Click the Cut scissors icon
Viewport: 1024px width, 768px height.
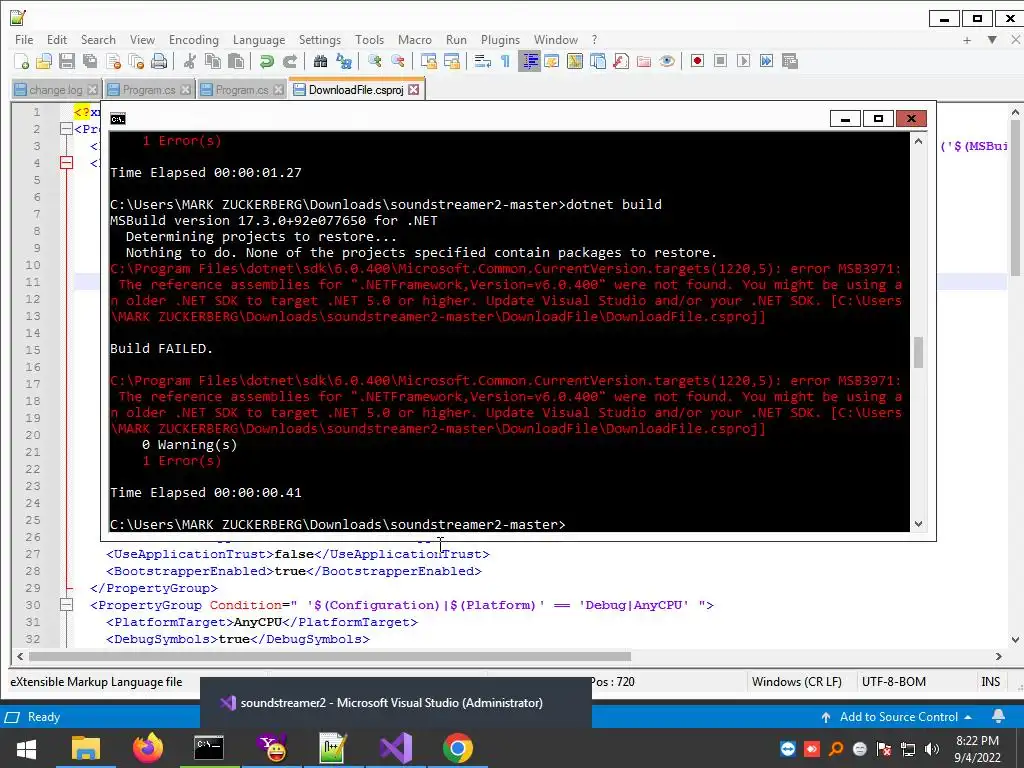click(x=189, y=61)
